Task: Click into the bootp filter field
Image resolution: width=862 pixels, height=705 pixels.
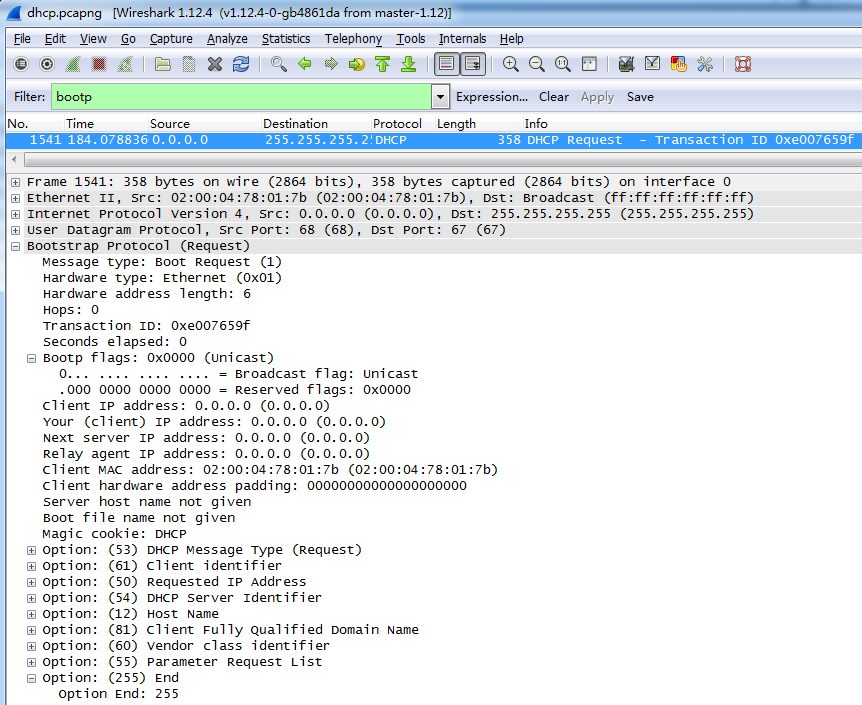Action: (242, 97)
